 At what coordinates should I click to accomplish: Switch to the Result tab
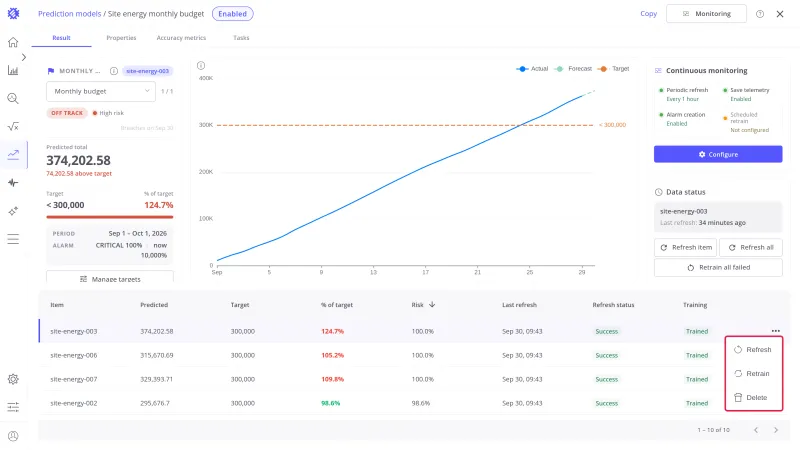pos(61,38)
